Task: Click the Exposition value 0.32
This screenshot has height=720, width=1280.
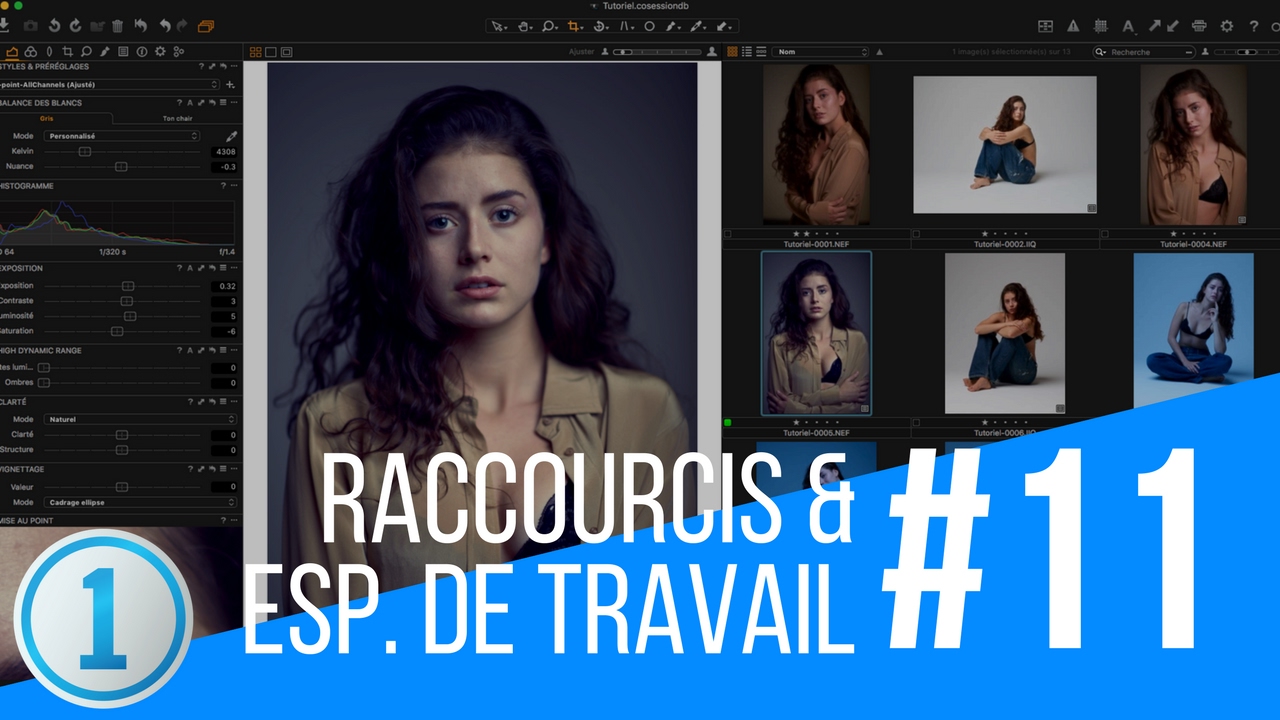Action: click(x=224, y=286)
